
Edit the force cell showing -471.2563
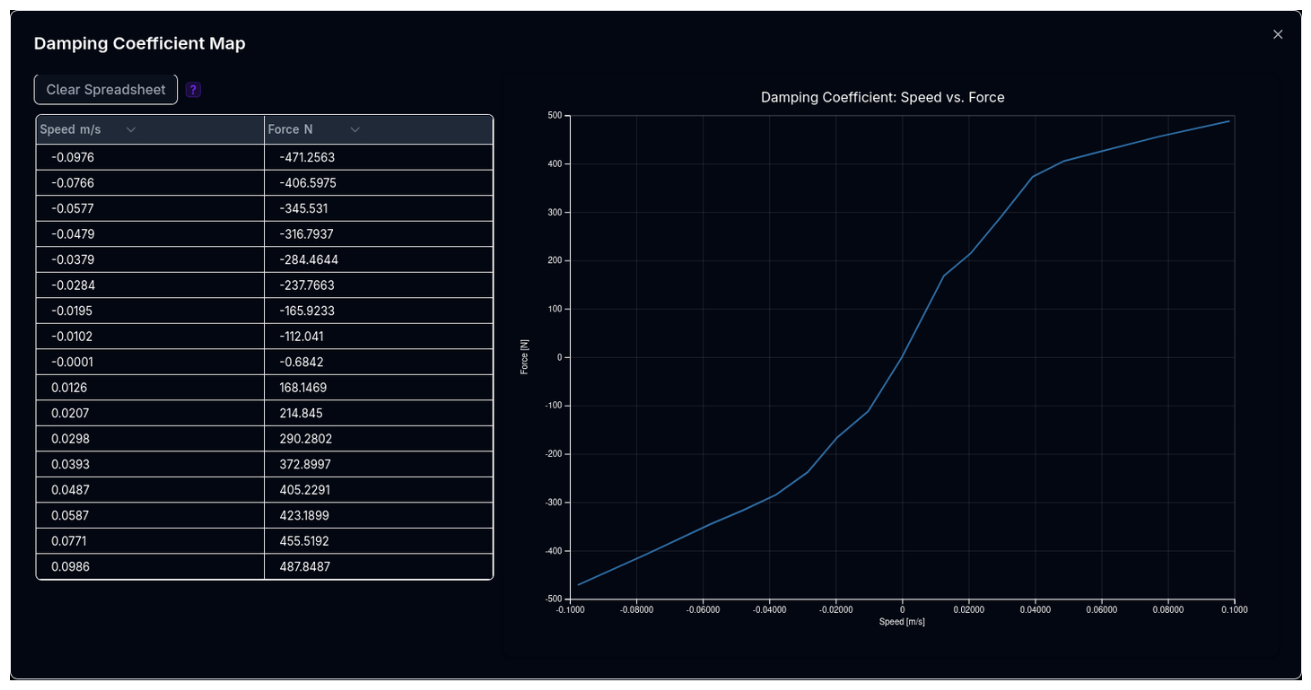coord(378,157)
